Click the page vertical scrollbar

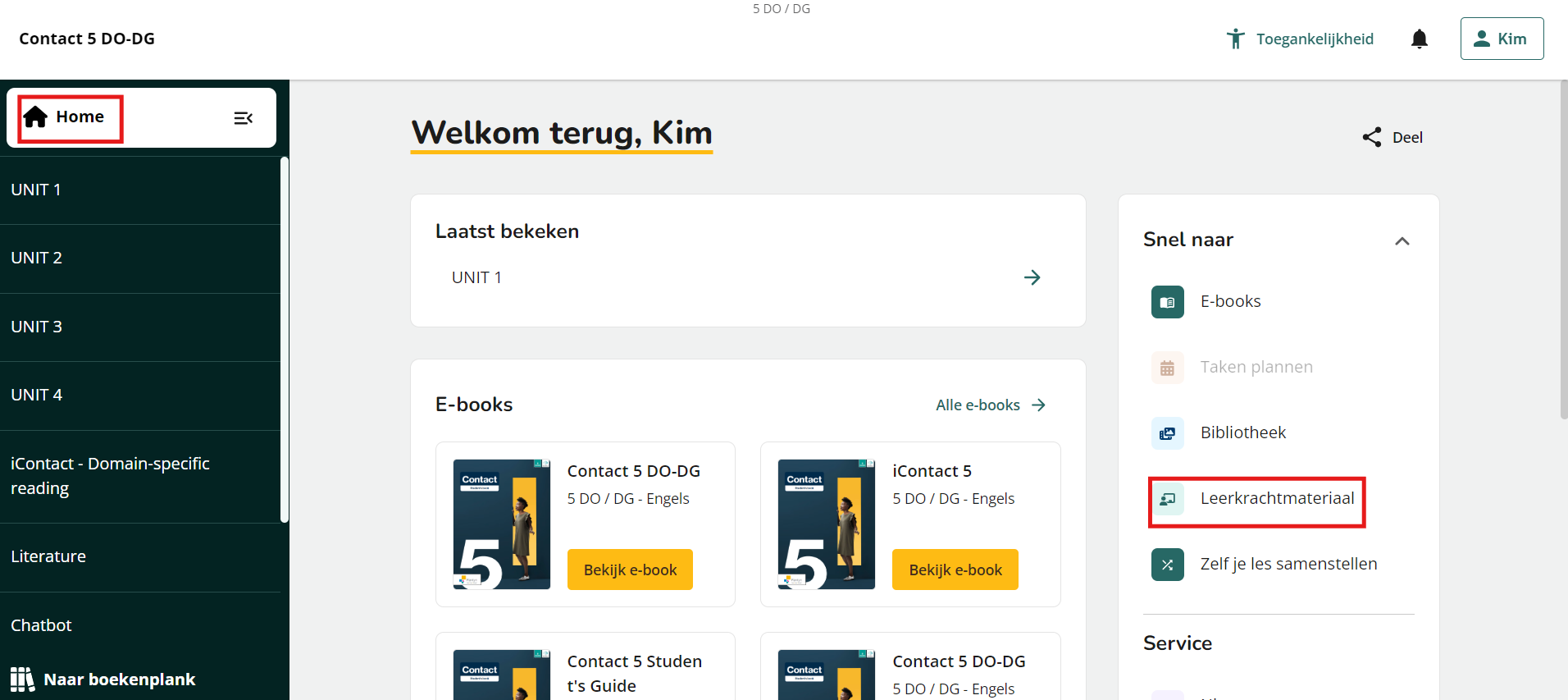pyautogui.click(x=1563, y=250)
